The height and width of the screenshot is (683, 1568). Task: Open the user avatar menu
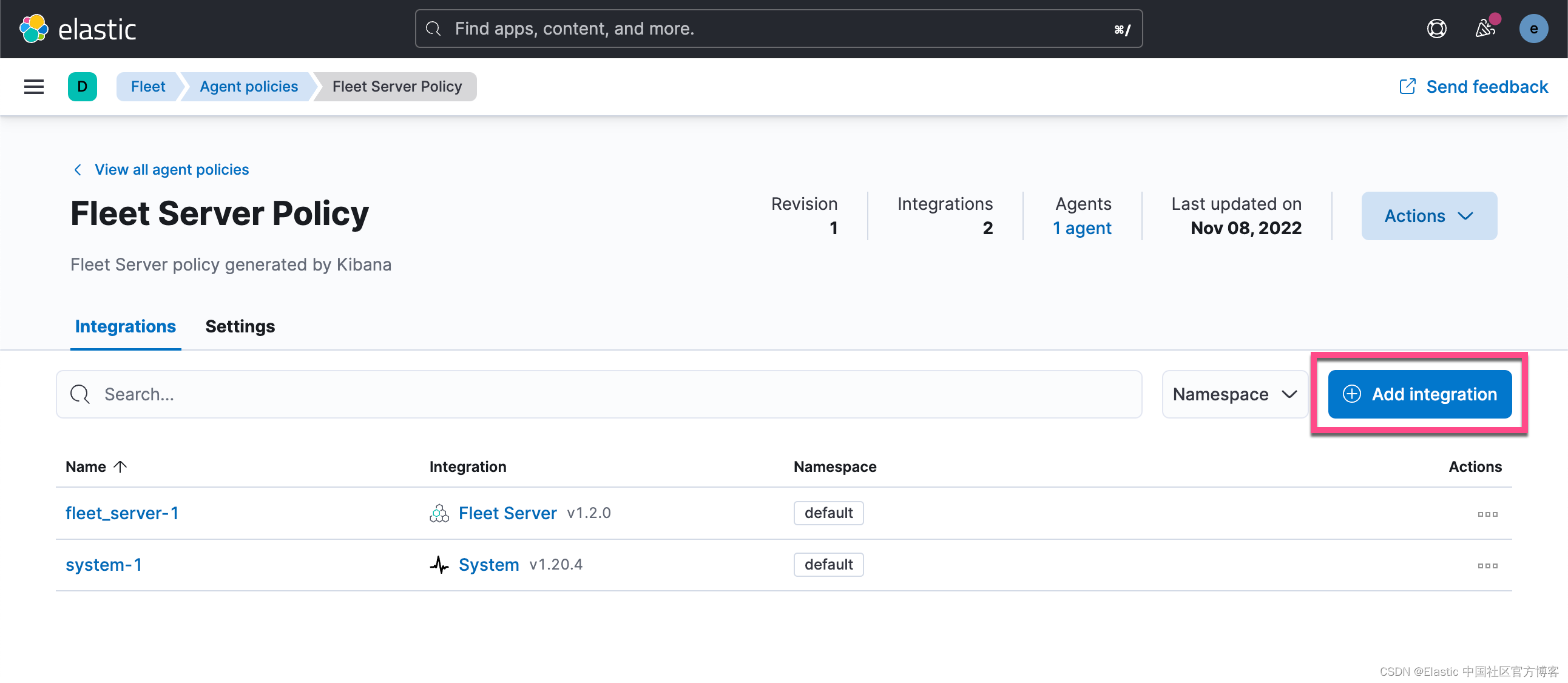(1533, 29)
